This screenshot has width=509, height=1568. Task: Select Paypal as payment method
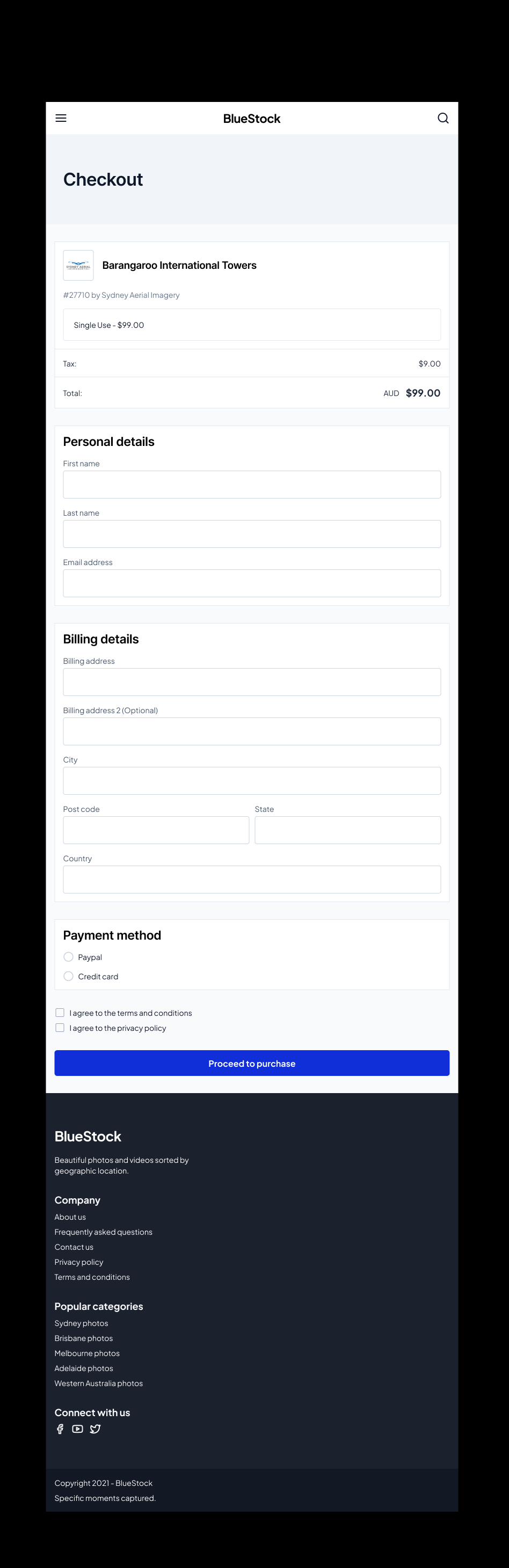69,957
